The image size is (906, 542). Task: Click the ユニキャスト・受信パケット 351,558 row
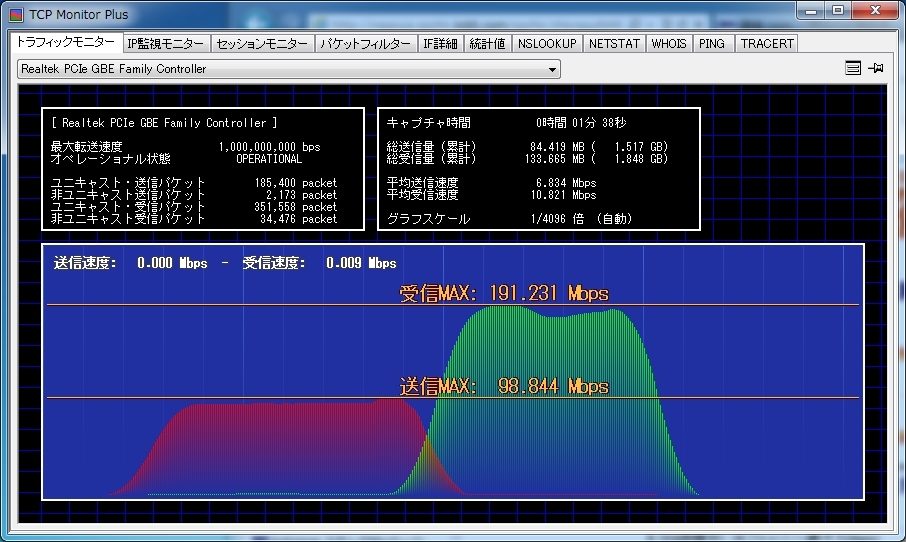[194, 207]
